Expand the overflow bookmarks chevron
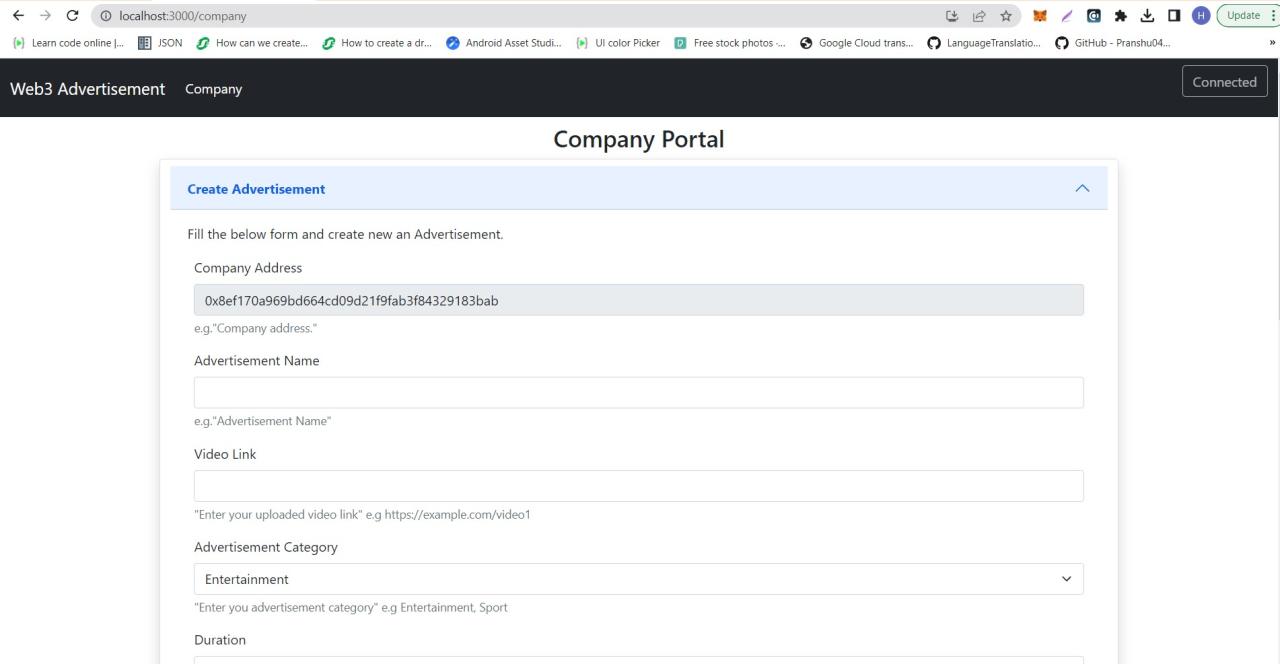1280x664 pixels. point(1272,42)
